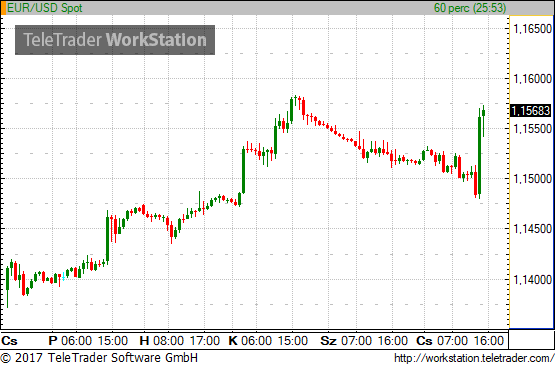This screenshot has height=367, width=555.
Task: Click the K day marker on time axis
Action: point(233,341)
